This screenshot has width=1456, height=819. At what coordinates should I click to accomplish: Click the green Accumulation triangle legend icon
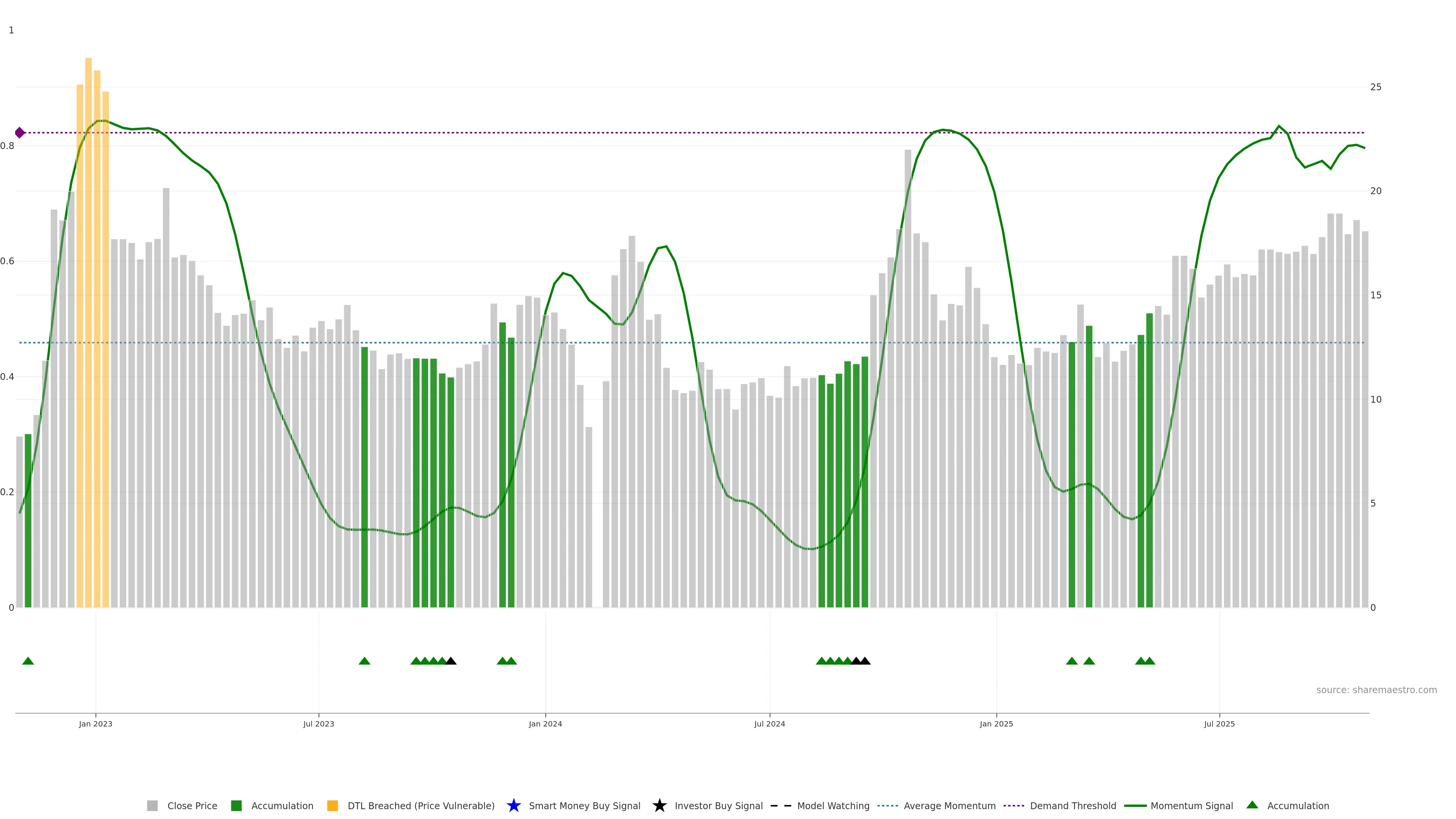pyautogui.click(x=1252, y=805)
